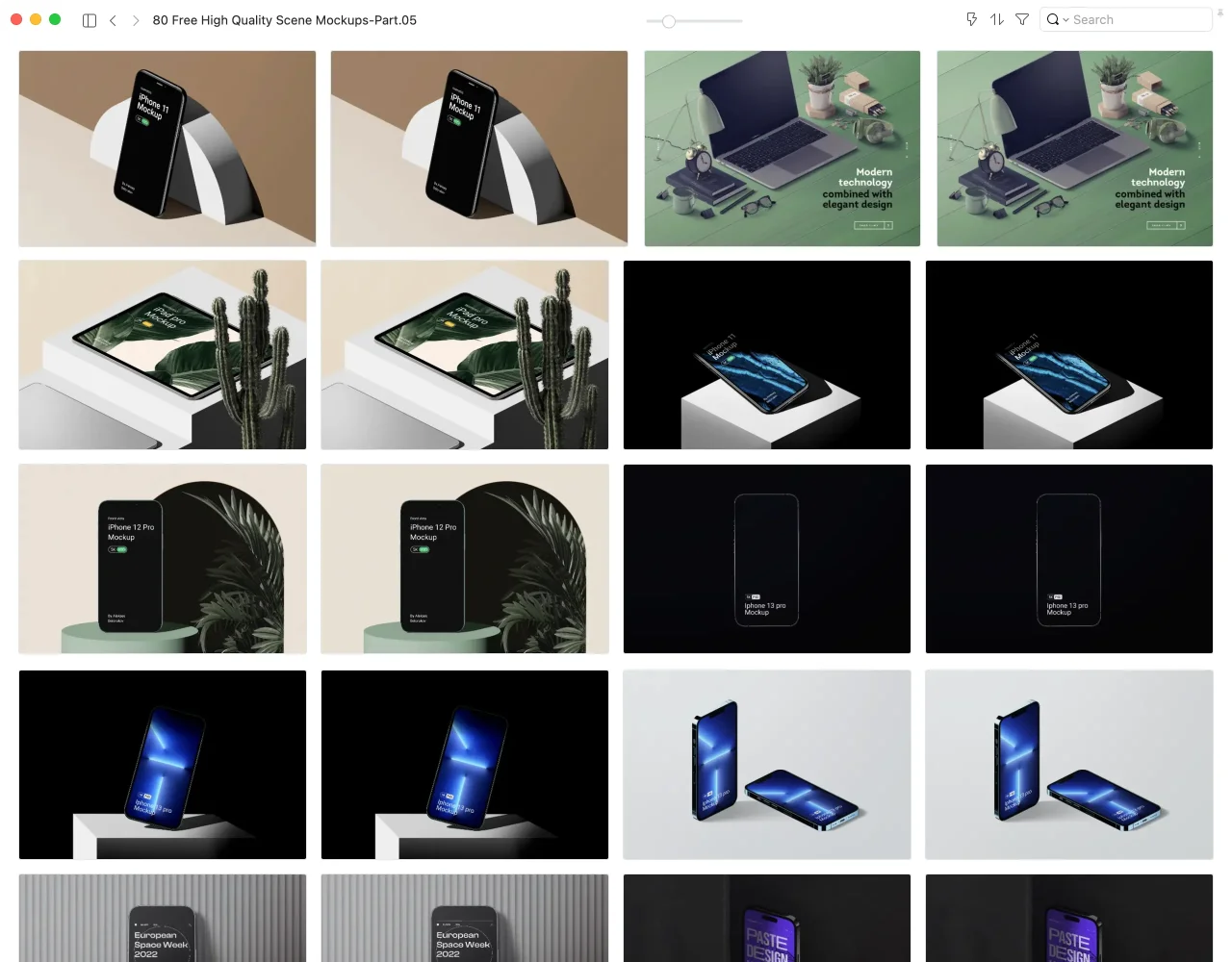
Task: Select first two-iPhones light gray background thumbnail
Action: 766,765
